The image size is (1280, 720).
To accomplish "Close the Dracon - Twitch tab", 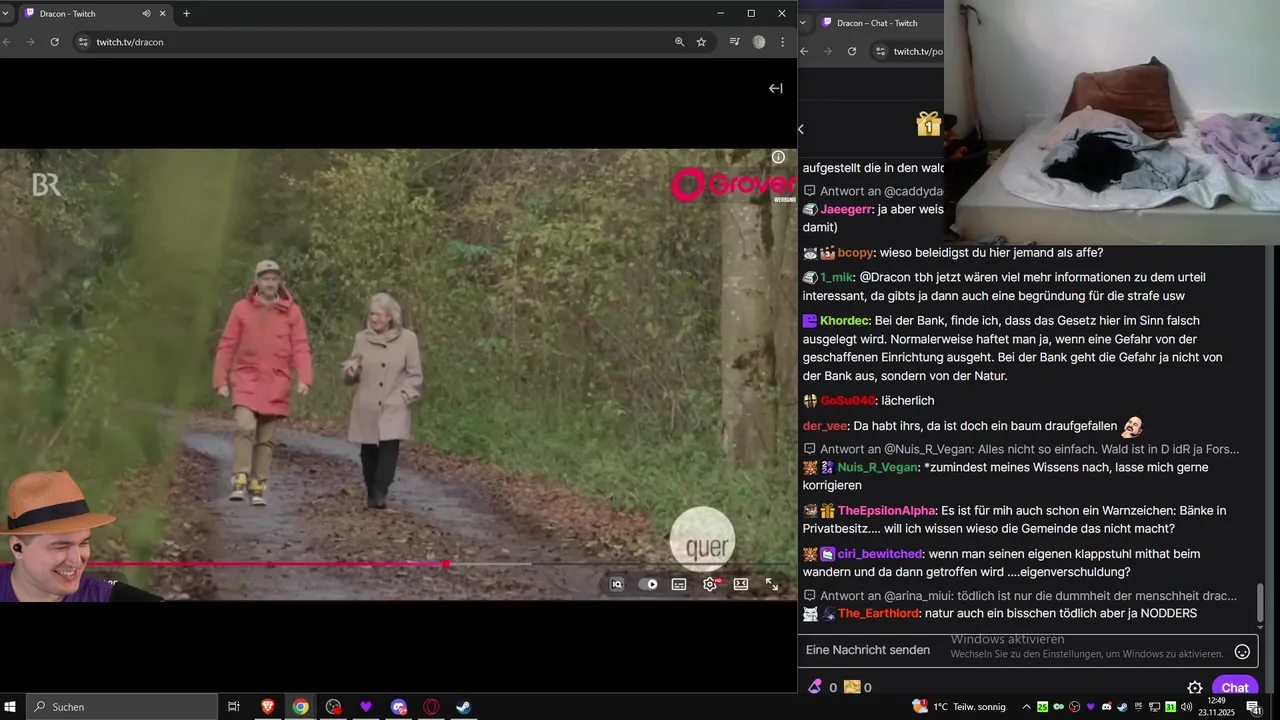I will (162, 14).
